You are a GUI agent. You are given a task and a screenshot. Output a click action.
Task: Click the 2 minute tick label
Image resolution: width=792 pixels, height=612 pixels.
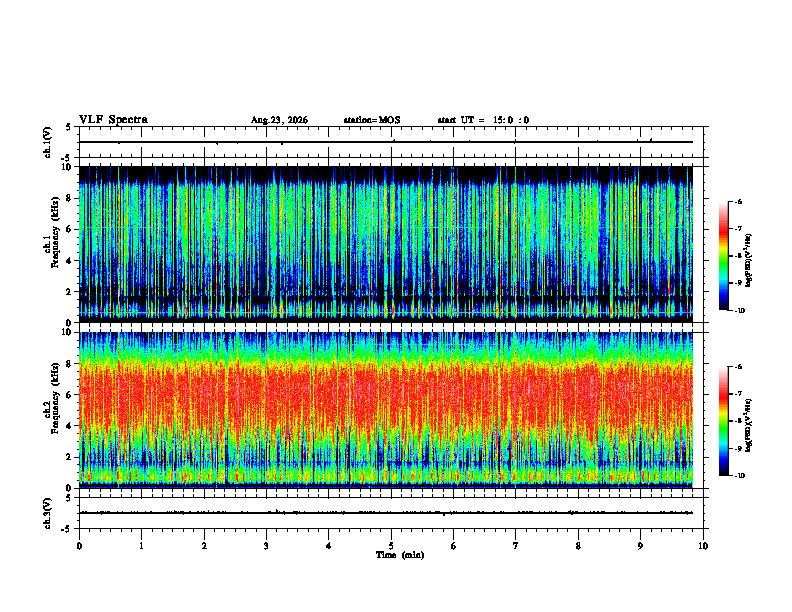[204, 546]
